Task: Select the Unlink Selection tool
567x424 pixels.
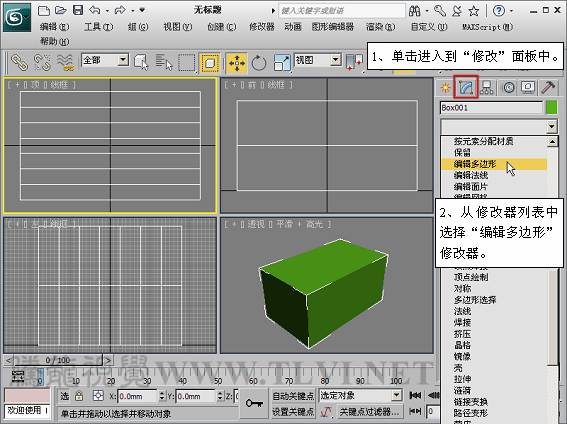Action: coord(42,62)
